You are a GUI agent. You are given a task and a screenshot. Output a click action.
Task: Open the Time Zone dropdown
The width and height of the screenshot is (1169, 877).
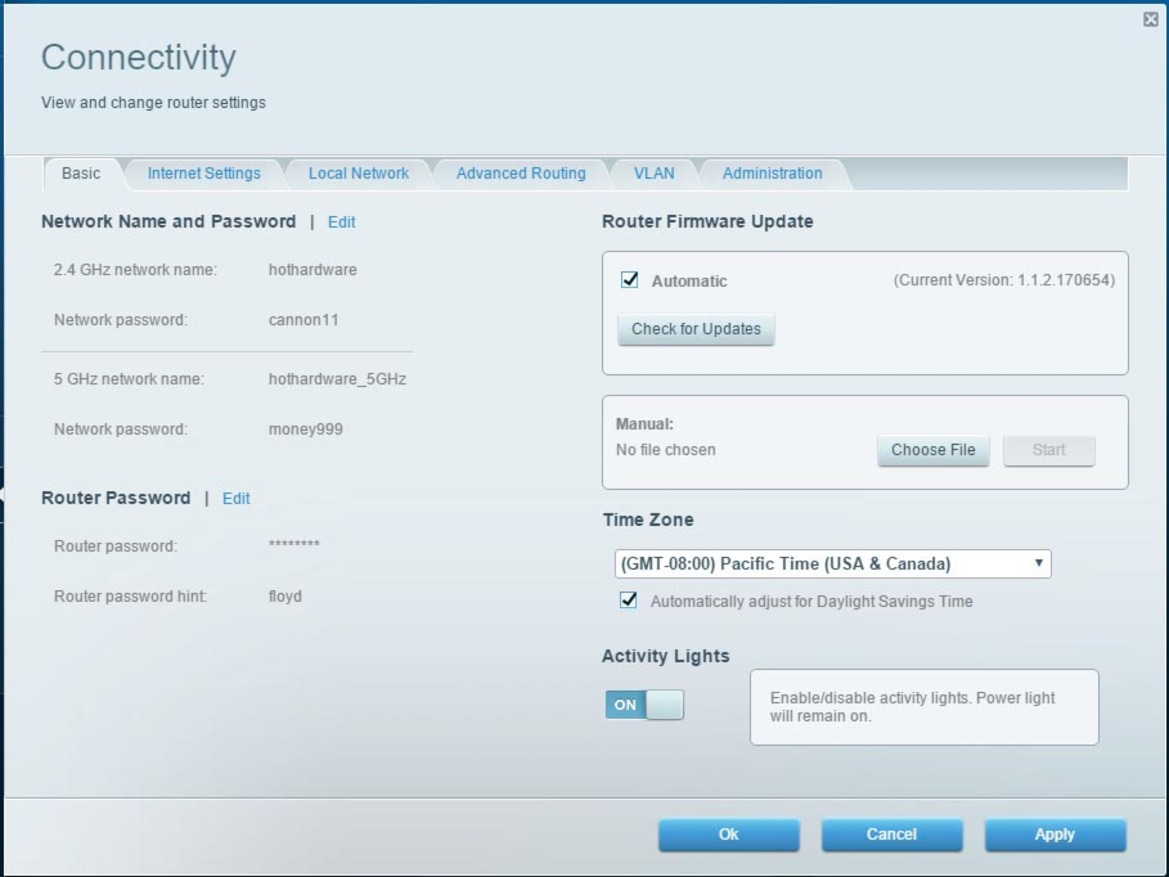click(x=833, y=564)
